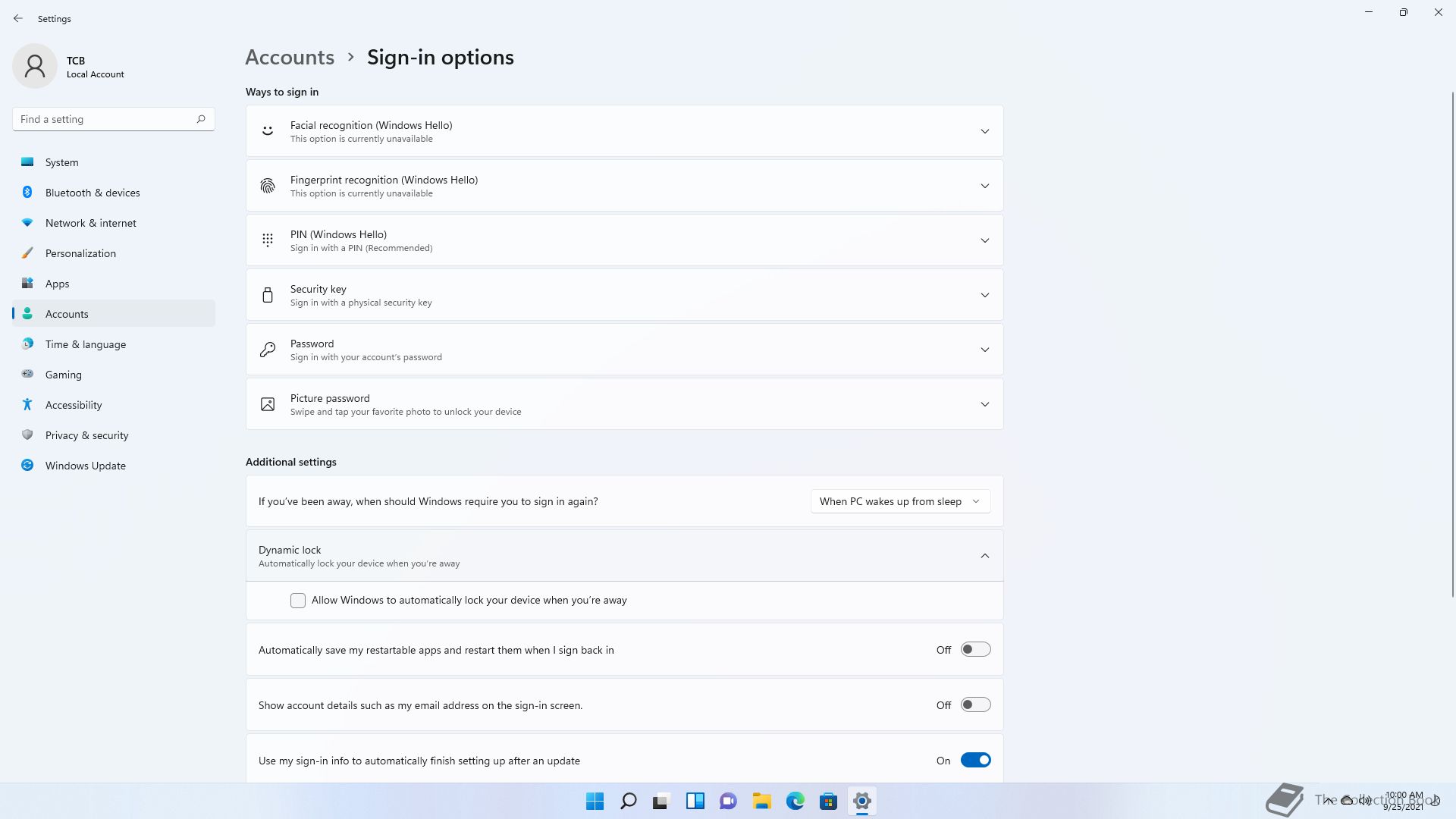Open Widgets from the taskbar
This screenshot has width=1456, height=819.
pos(695,801)
